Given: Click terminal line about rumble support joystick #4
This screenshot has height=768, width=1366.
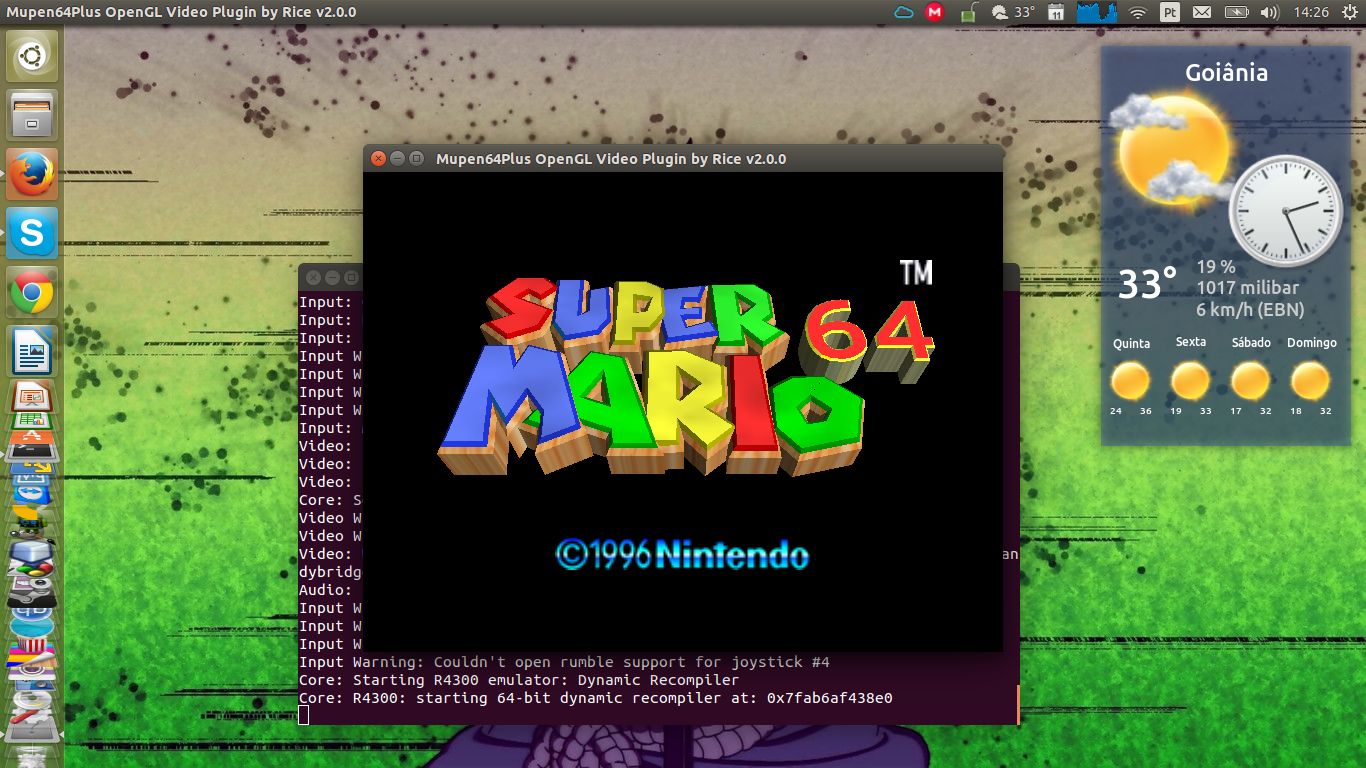Looking at the screenshot, I should coord(564,662).
